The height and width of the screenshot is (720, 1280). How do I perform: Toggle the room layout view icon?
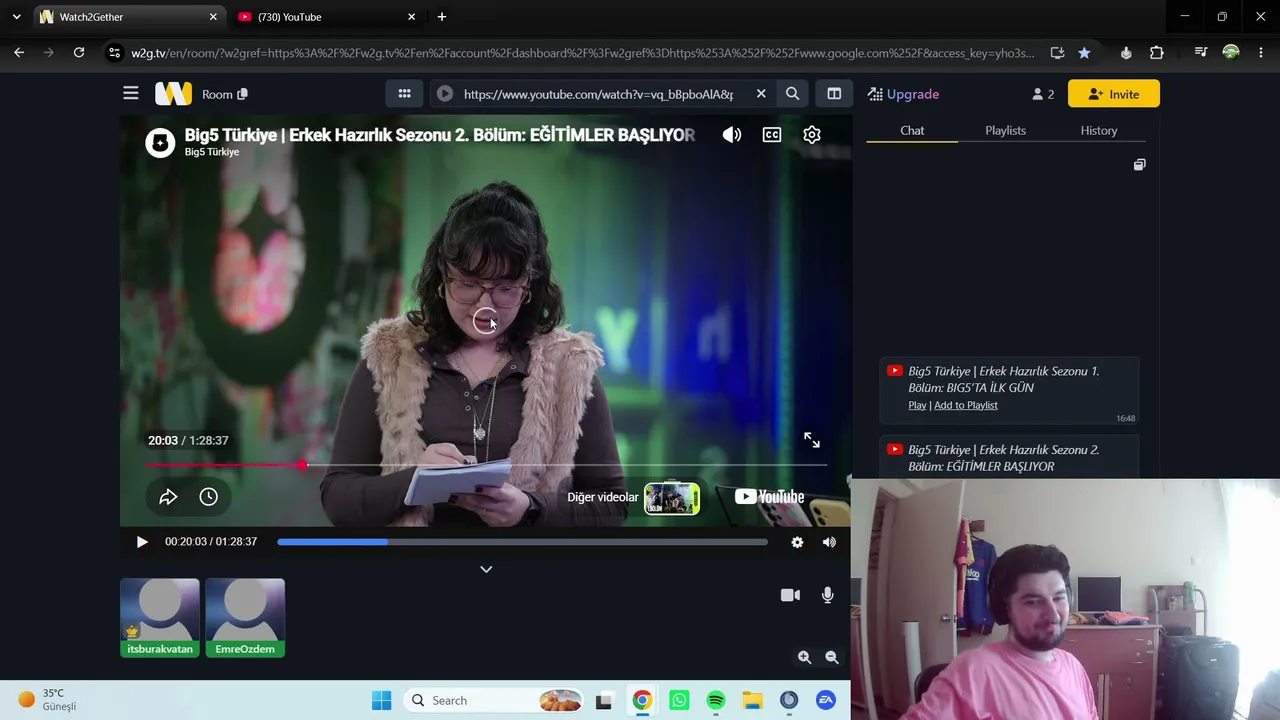[x=834, y=94]
